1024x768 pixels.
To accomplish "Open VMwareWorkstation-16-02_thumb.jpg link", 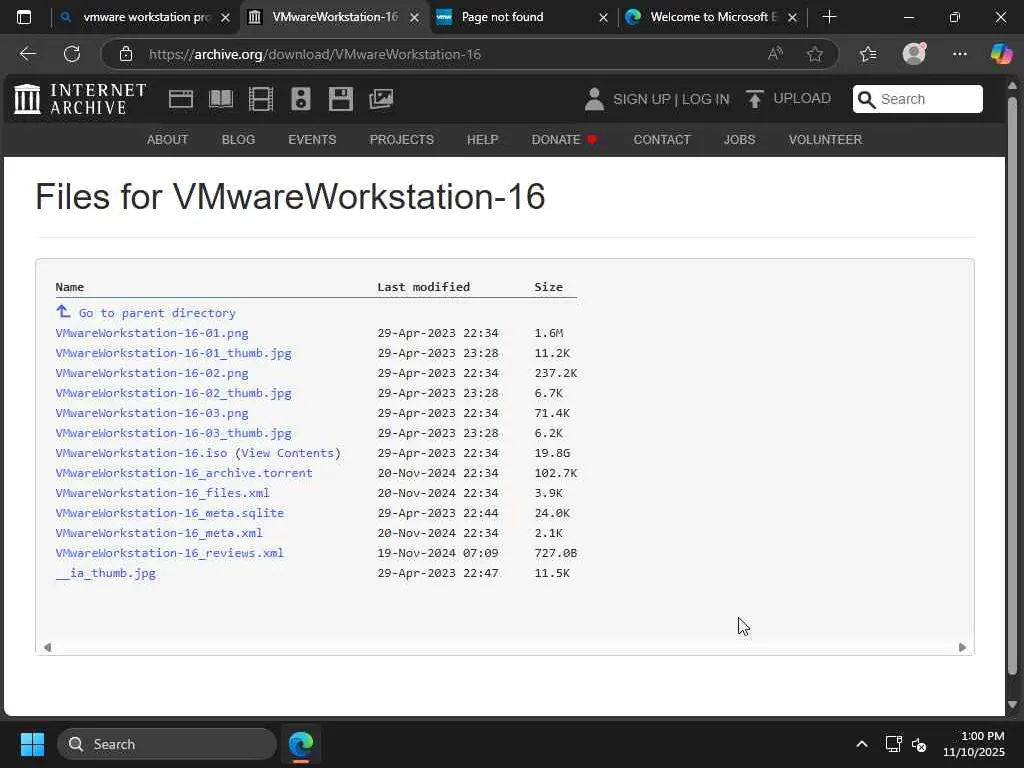I will tap(174, 393).
